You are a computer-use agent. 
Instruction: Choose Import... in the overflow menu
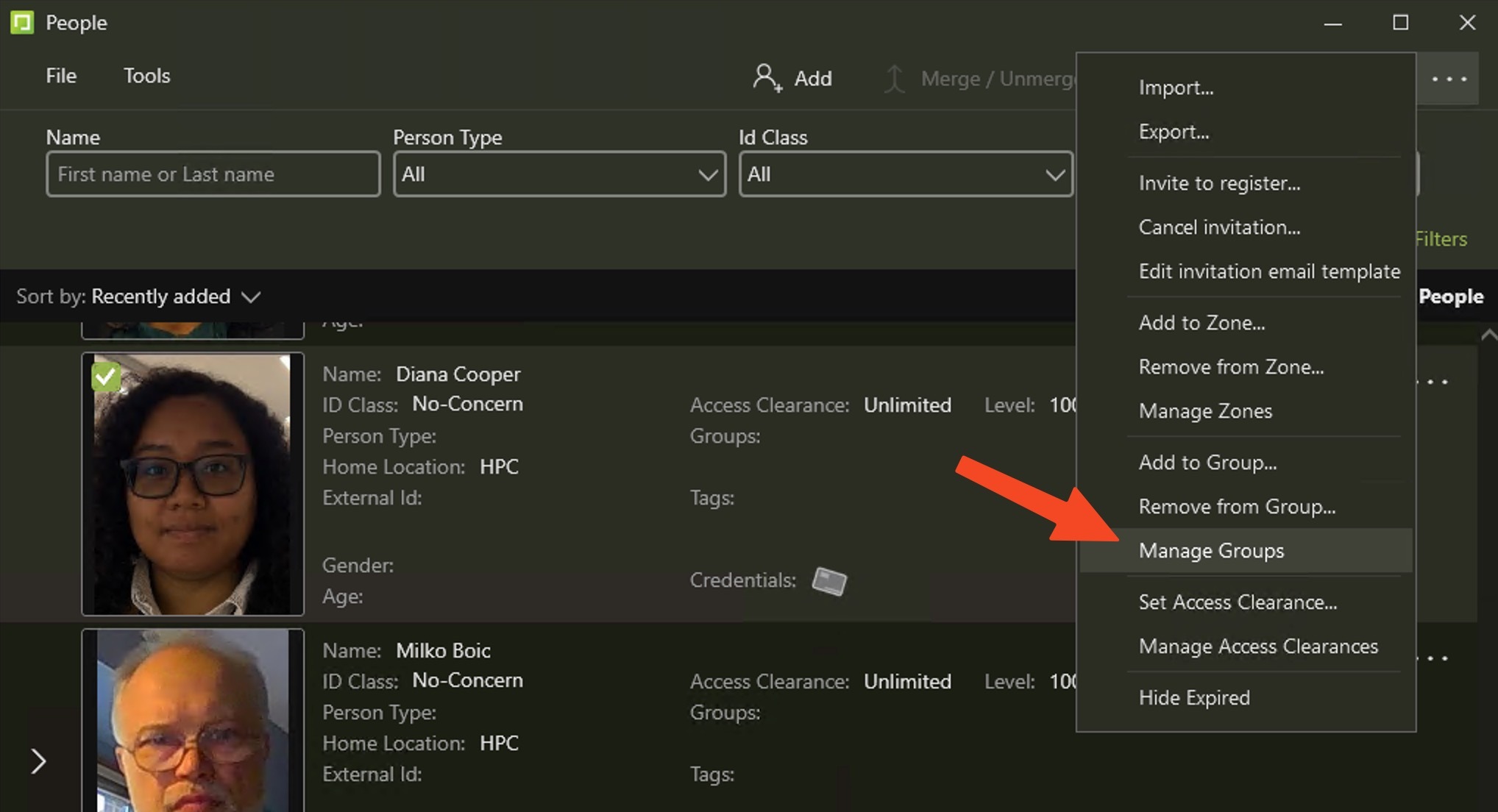point(1176,88)
